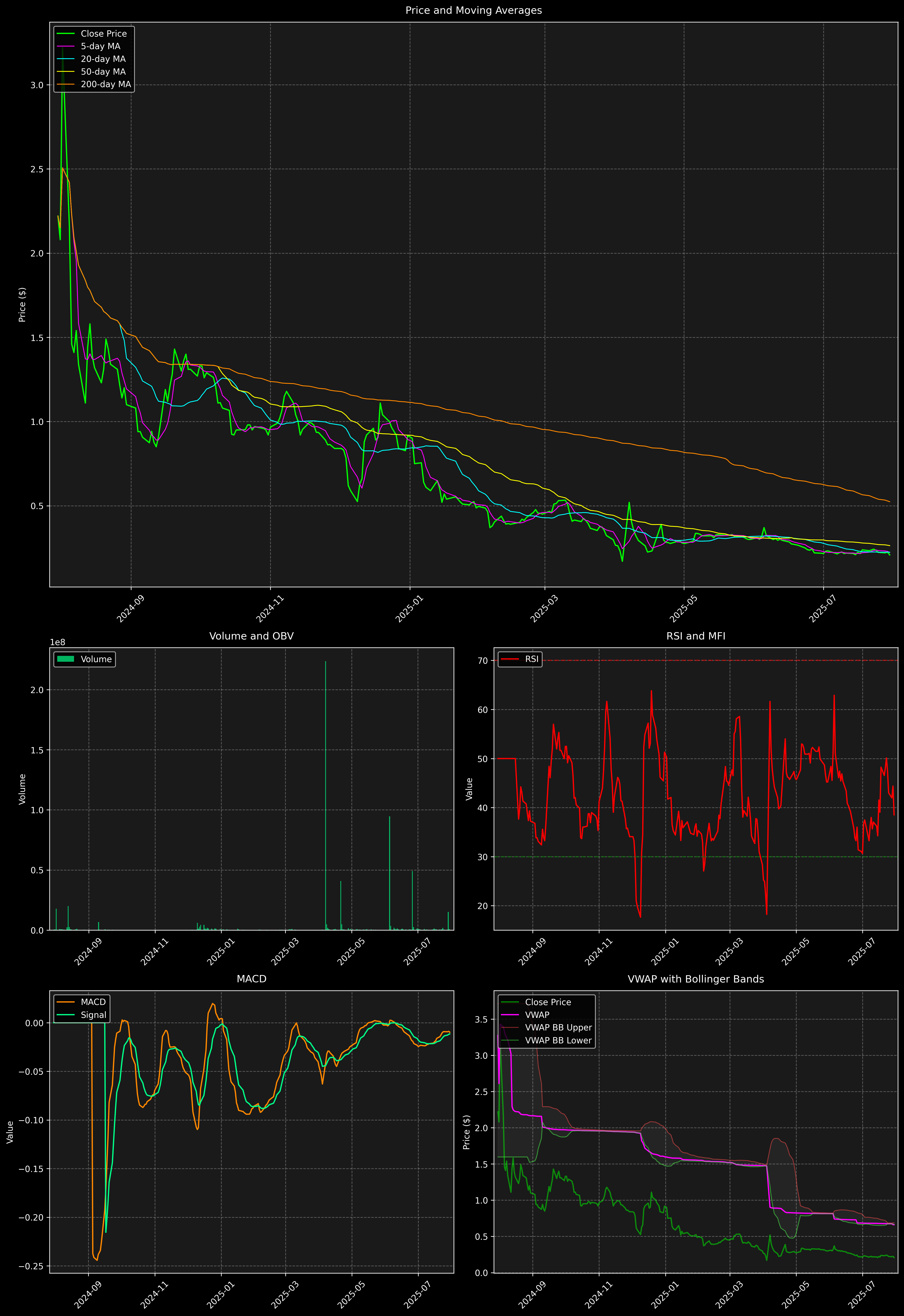
Task: Select 'Close Price' in the VWAP chart legend
Action: (x=548, y=1002)
